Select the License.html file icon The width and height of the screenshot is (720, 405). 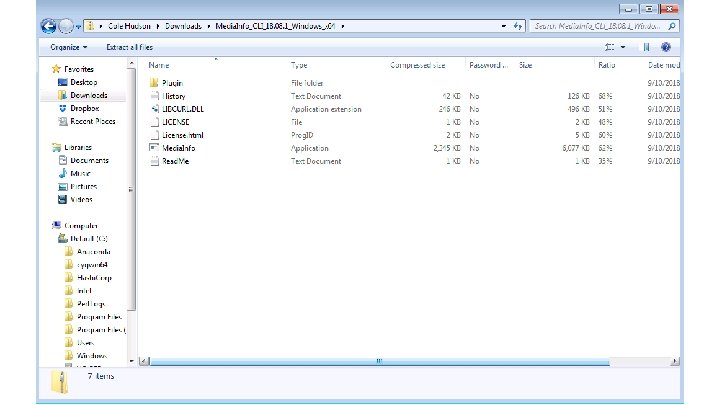click(154, 135)
